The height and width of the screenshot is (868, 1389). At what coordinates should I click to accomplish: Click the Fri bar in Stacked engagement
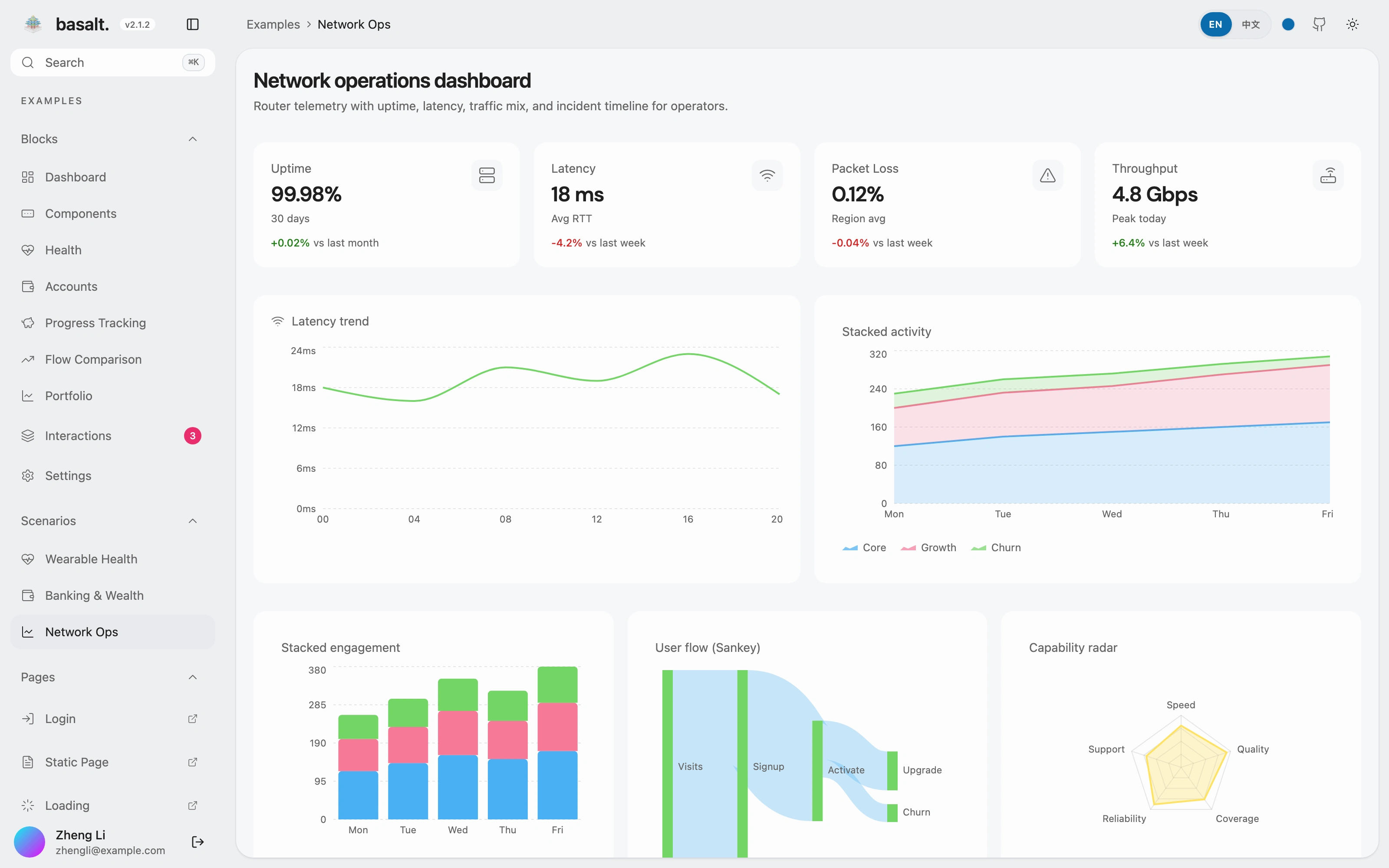coord(557,743)
